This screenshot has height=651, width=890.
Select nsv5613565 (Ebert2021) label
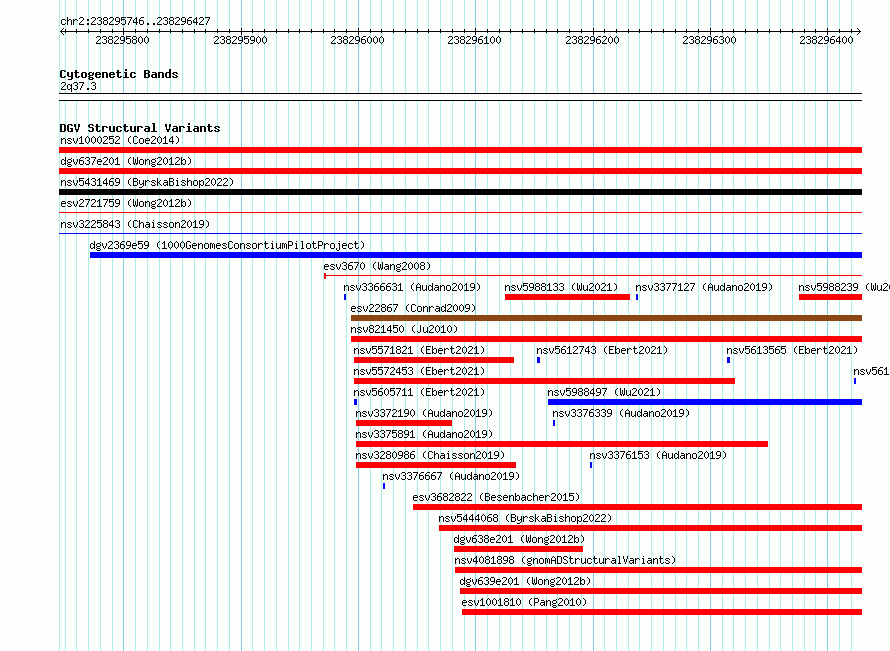792,350
